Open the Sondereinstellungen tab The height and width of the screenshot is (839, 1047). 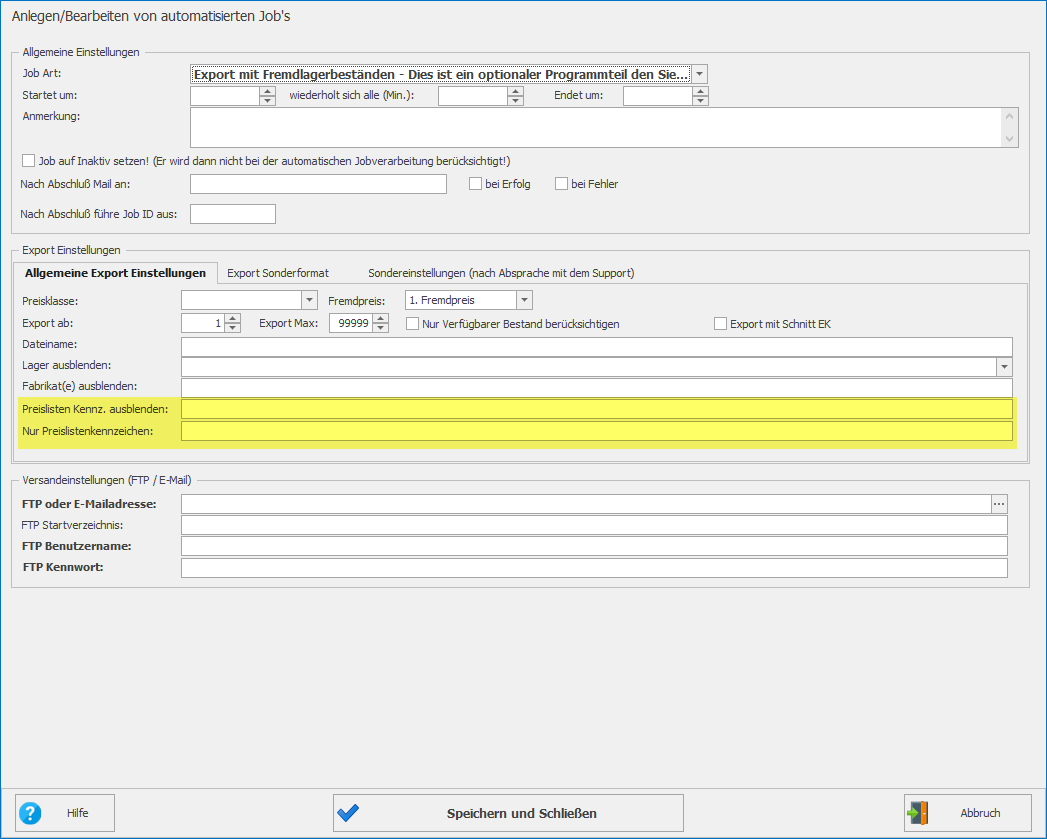(501, 273)
